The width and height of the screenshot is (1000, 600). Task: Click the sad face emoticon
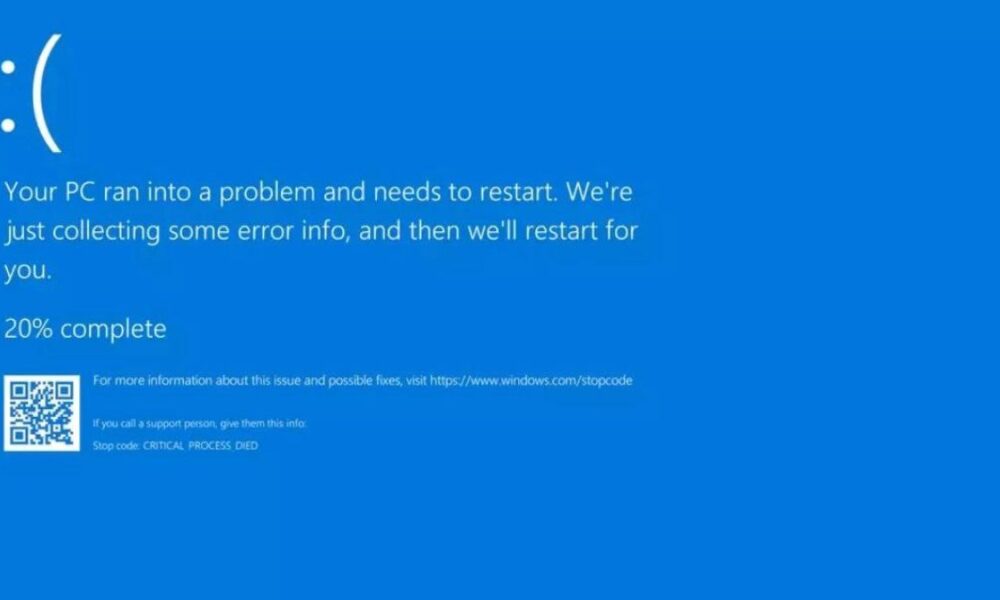pyautogui.click(x=31, y=93)
